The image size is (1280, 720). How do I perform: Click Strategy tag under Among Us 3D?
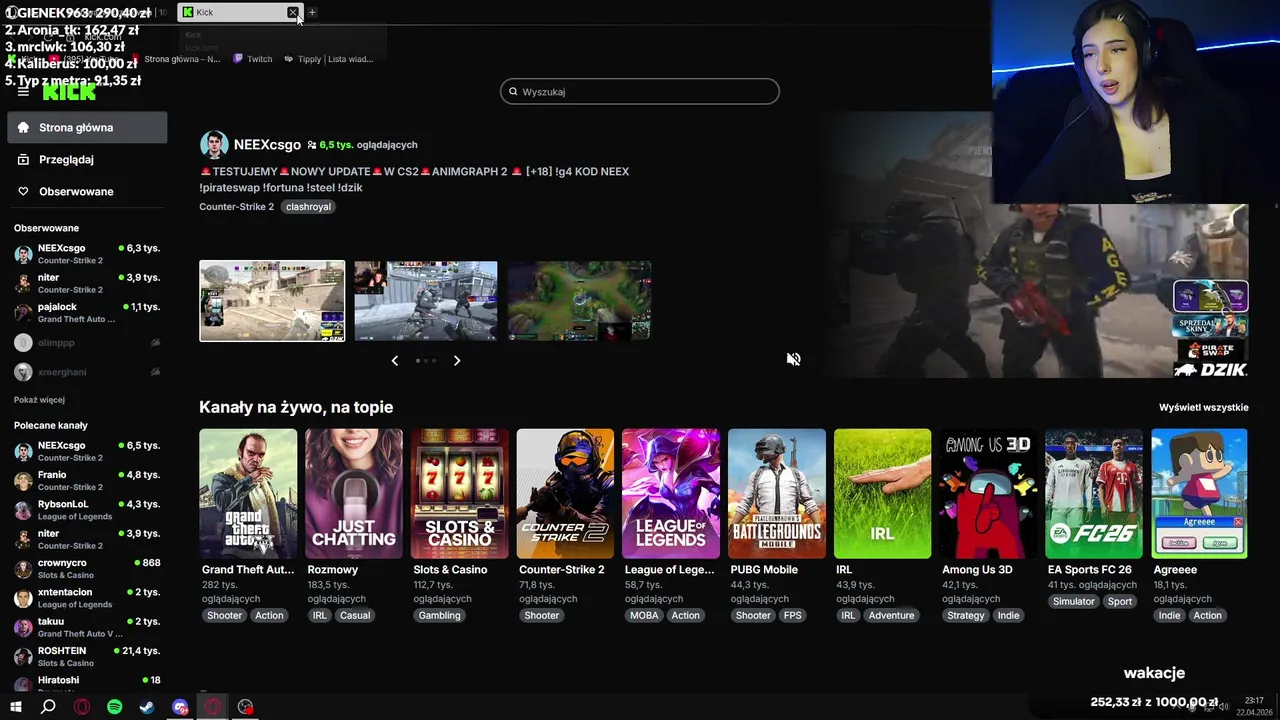(965, 616)
